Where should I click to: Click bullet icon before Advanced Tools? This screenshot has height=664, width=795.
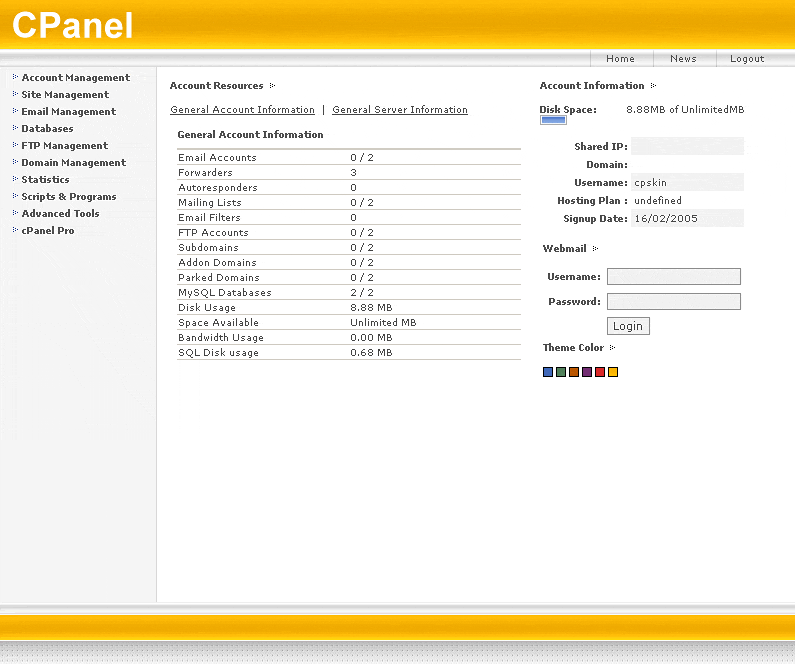click(15, 213)
